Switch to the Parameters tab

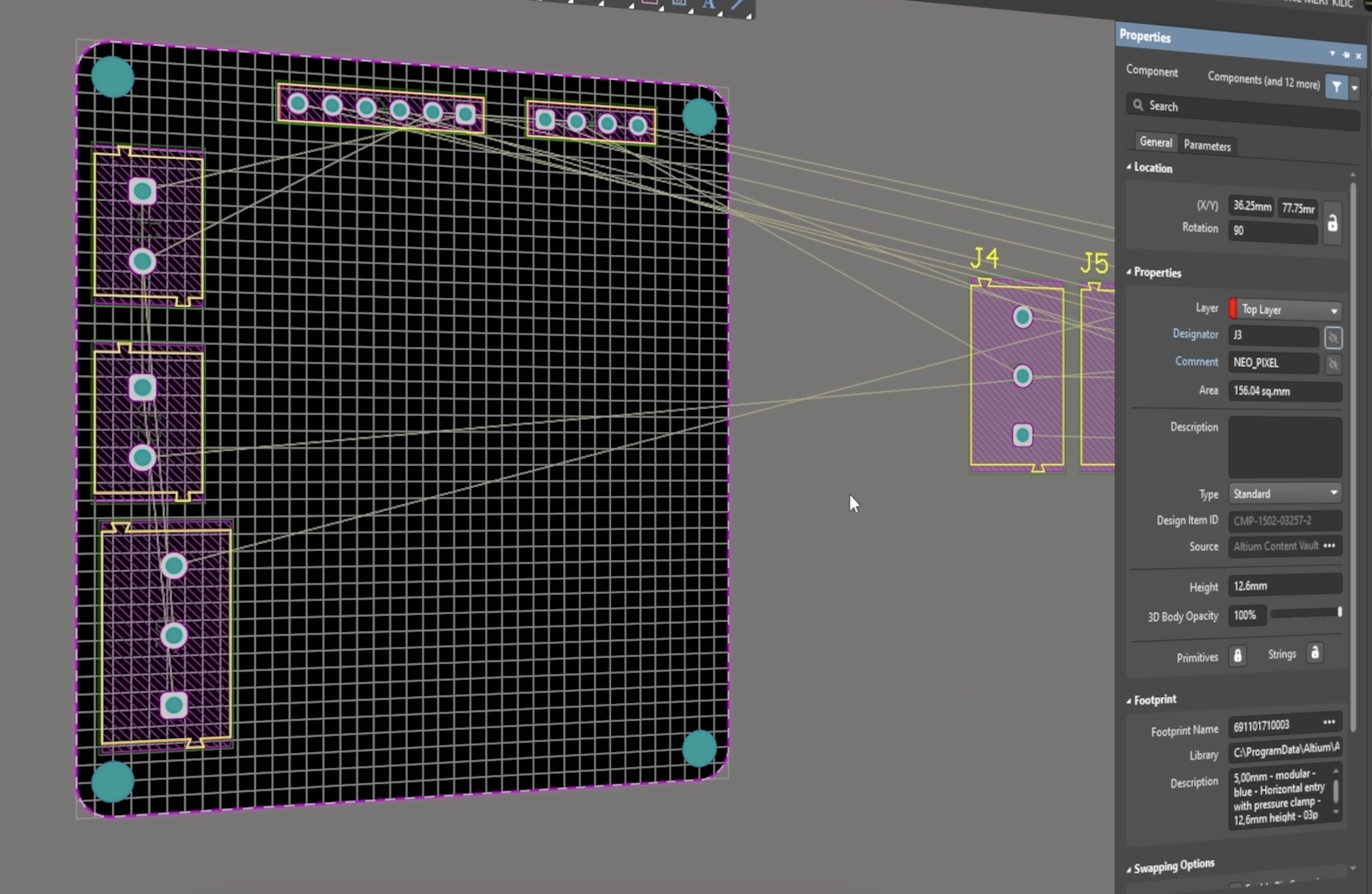pos(1207,146)
